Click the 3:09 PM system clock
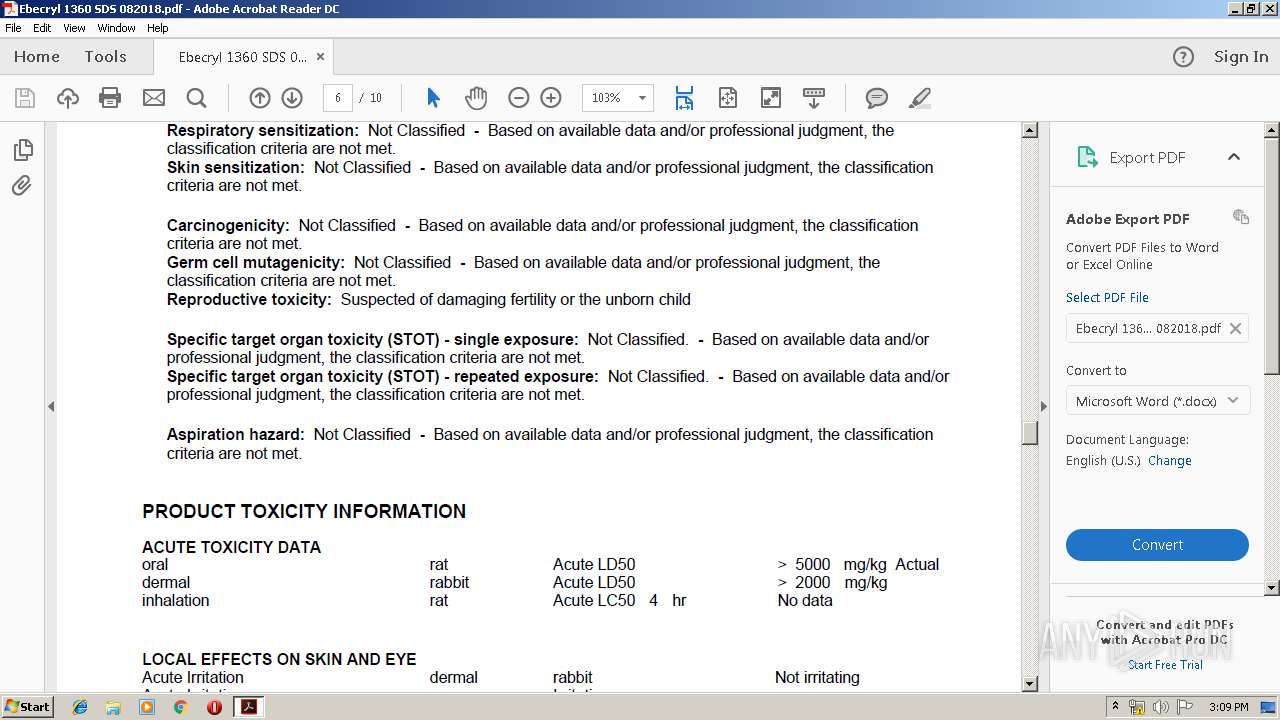 click(1228, 707)
